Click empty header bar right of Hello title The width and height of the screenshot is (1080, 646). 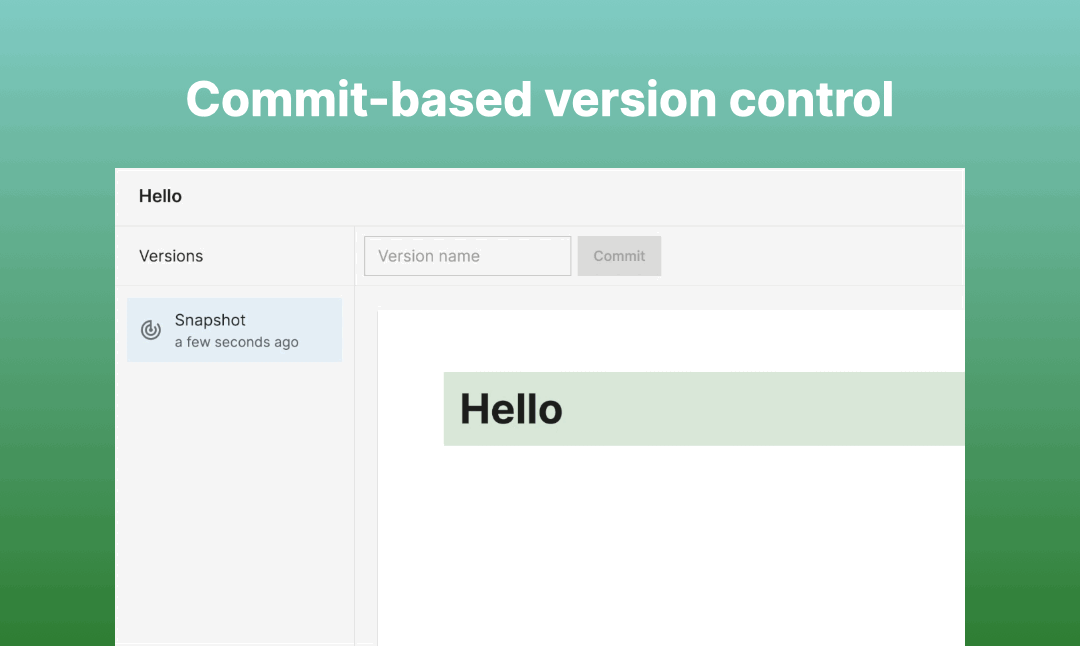point(572,196)
